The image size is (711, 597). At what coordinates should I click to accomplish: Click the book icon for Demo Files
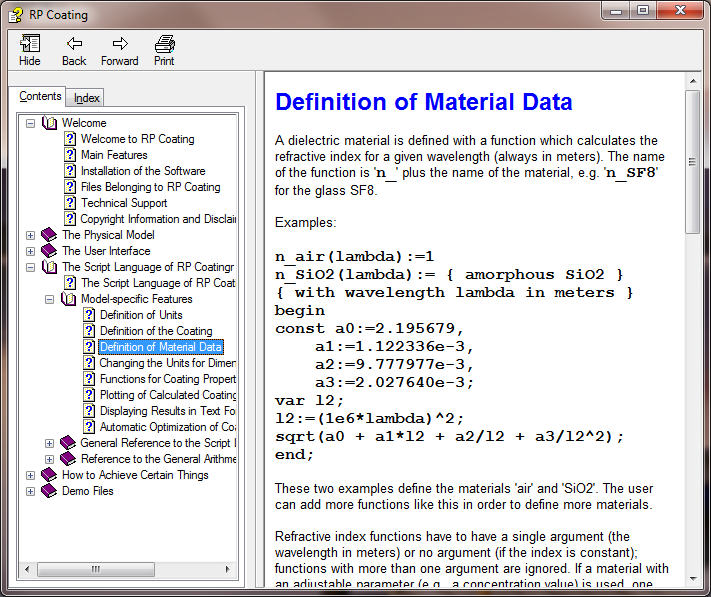(49, 491)
